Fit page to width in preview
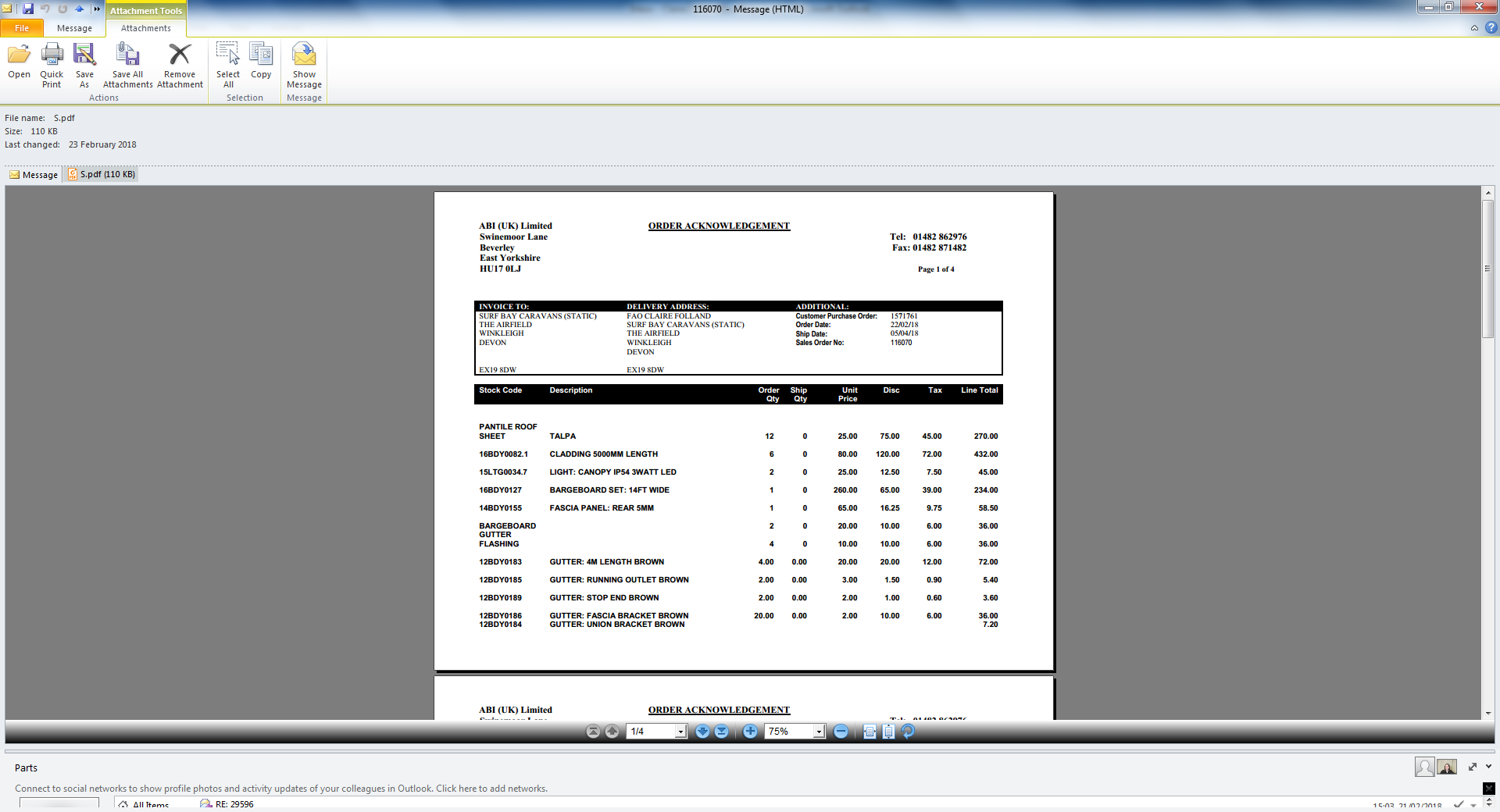The height and width of the screenshot is (812, 1500). coord(870,732)
